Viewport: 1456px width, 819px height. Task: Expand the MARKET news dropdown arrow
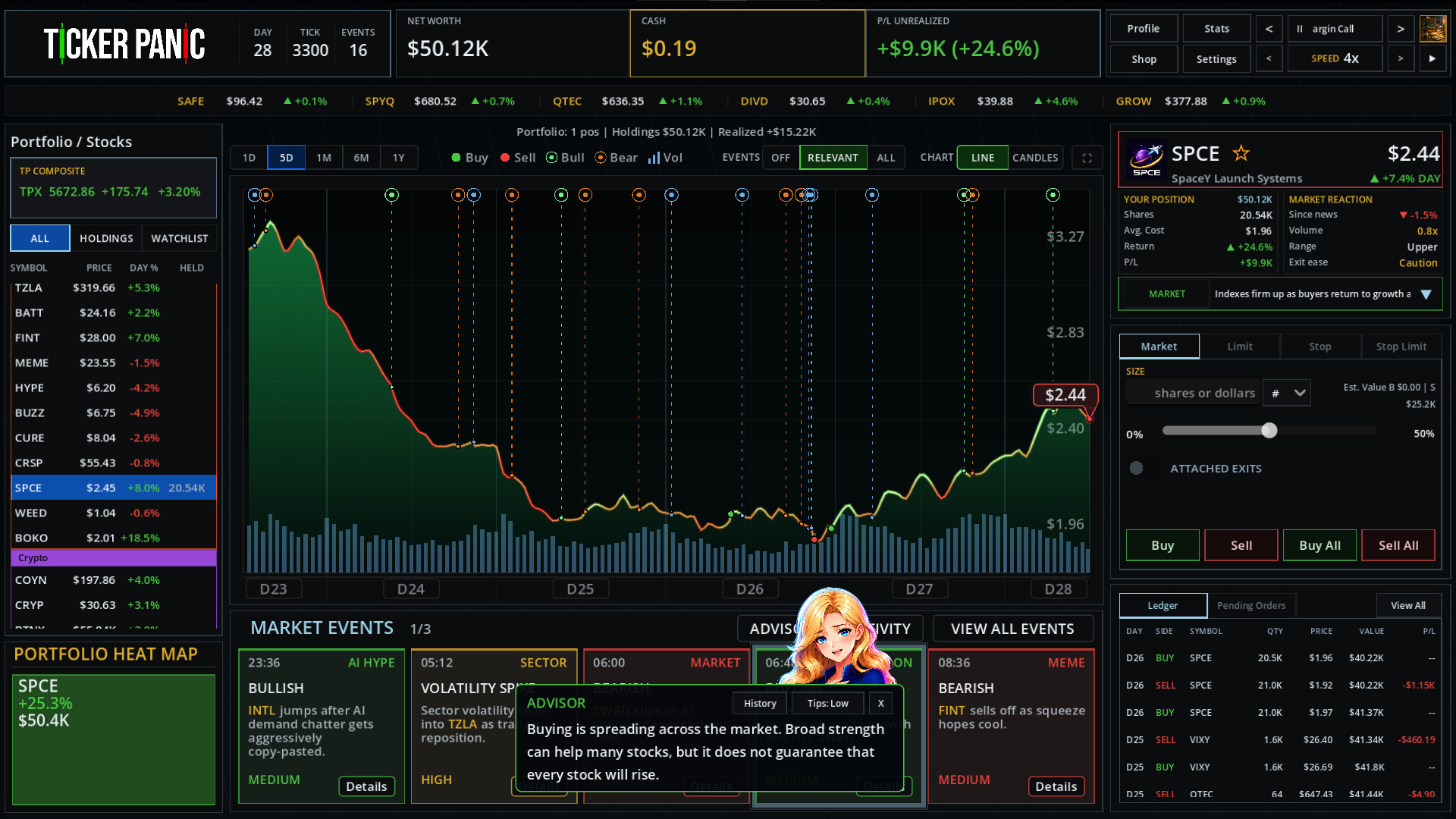(x=1426, y=294)
